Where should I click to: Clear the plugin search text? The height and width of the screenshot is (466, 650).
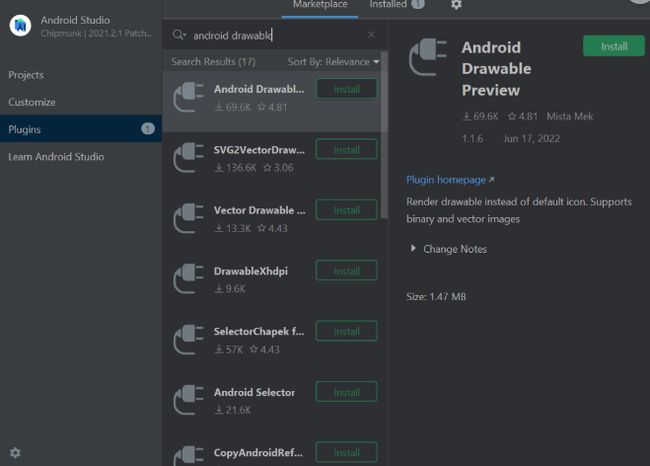tap(371, 35)
